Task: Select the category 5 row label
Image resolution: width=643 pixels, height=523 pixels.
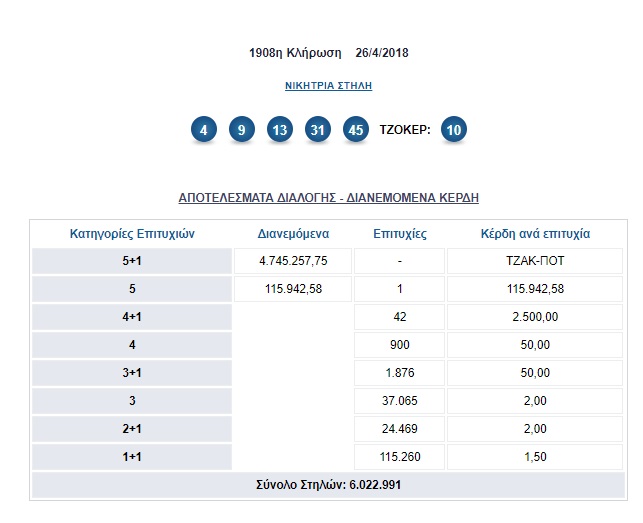Action: coord(132,289)
